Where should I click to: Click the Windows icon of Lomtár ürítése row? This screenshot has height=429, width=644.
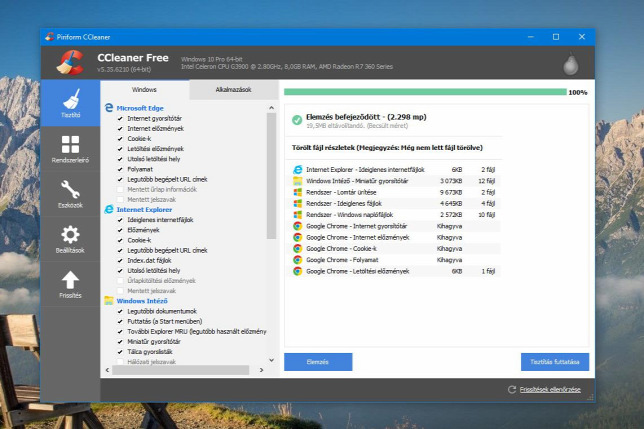[297, 192]
